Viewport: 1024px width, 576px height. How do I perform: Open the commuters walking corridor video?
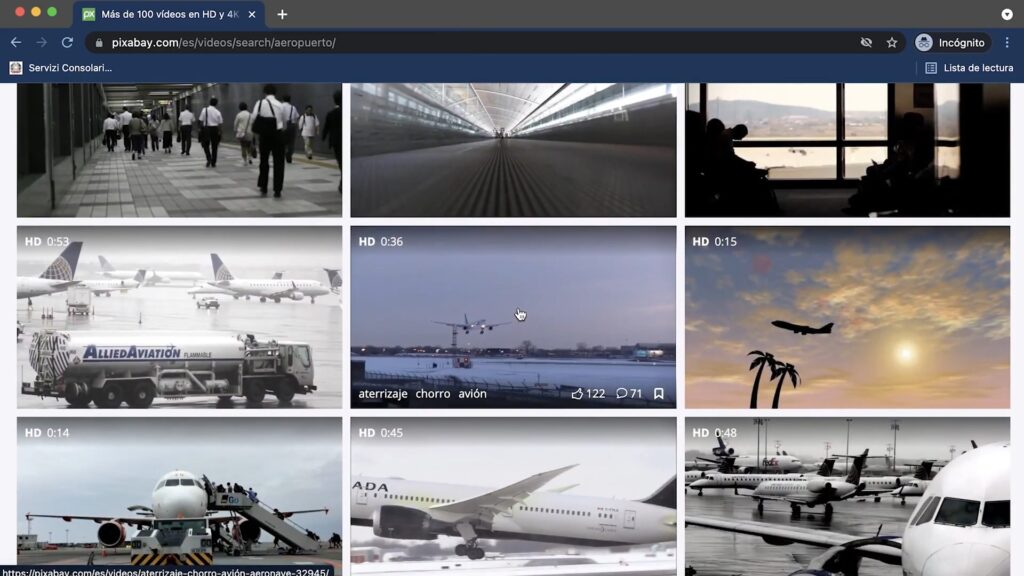click(x=180, y=150)
